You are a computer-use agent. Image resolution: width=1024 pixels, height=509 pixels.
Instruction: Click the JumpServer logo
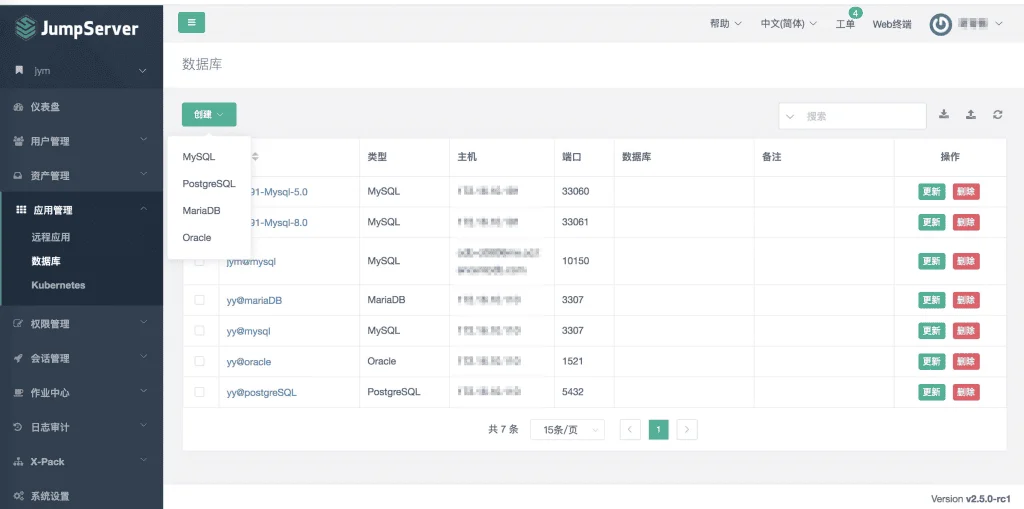(76, 28)
